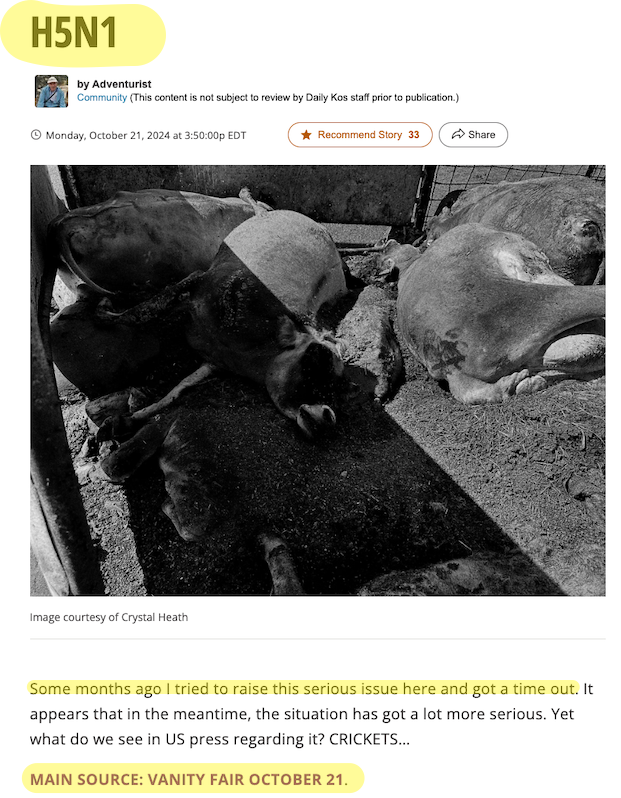The image size is (621, 798).
Task: Click the MAIN SOURCE: VANITY FAIR heading
Action: click(189, 779)
